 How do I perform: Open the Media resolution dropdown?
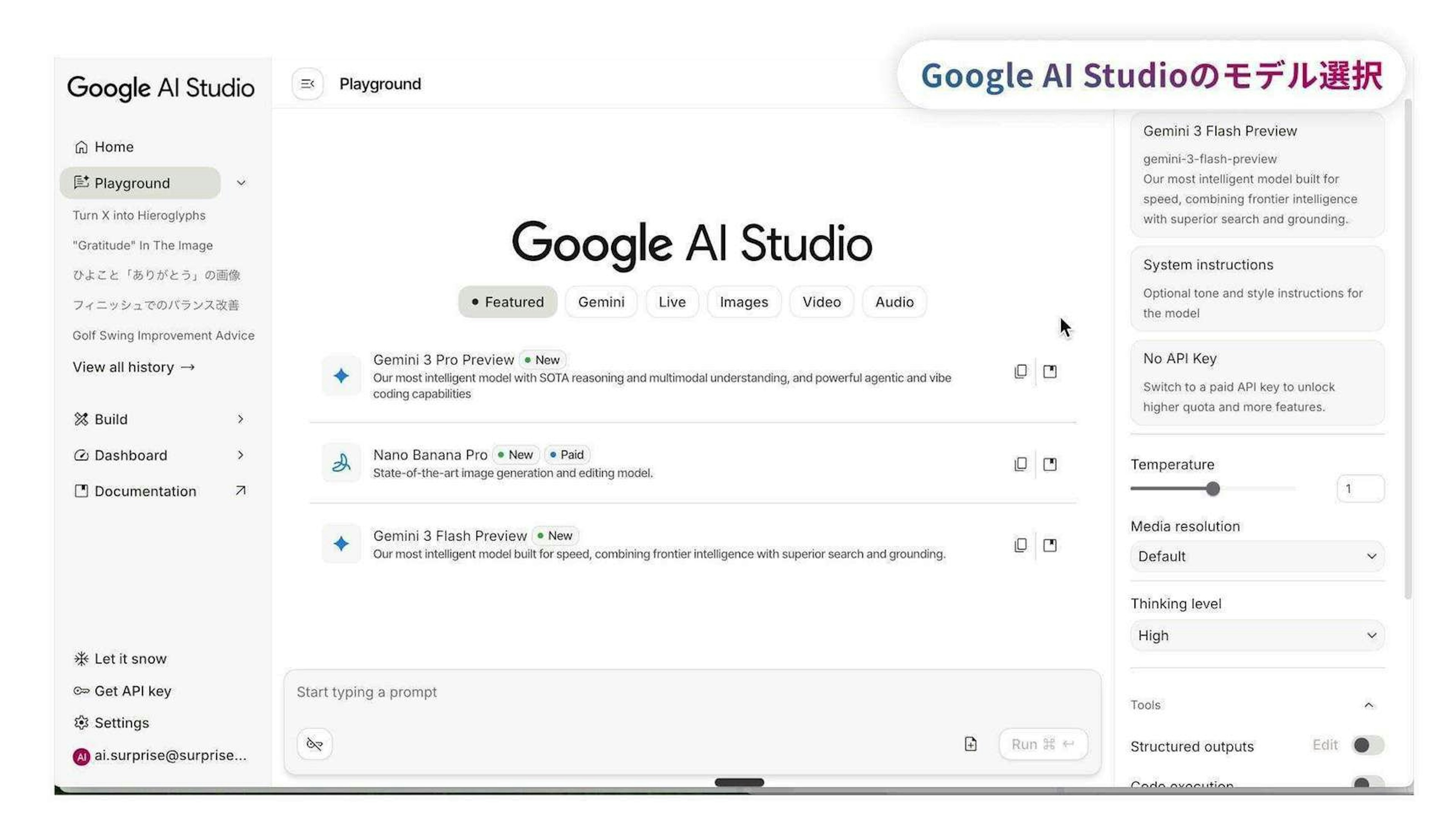(x=1257, y=556)
